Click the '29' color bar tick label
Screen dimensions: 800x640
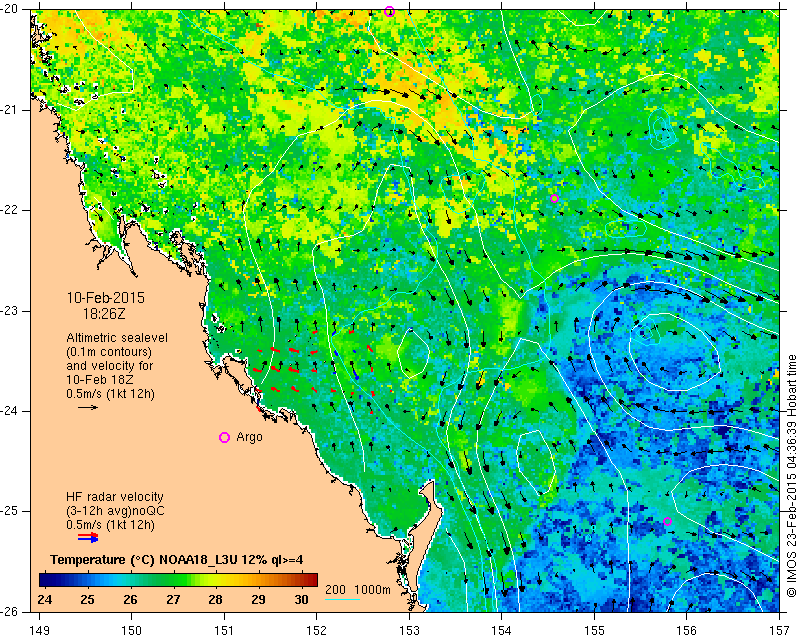258,599
